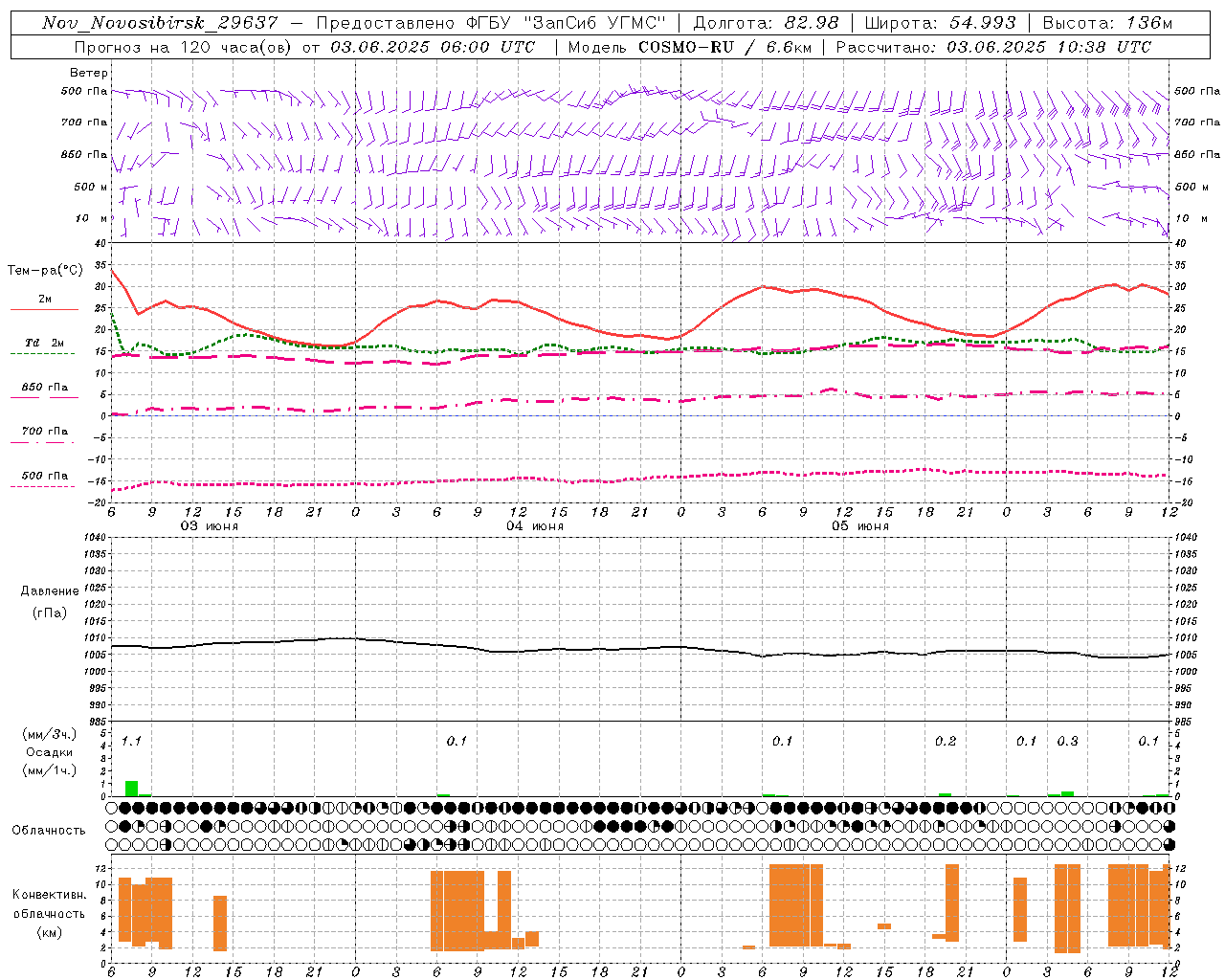Click the tallest green precipitation bar
The width and height of the screenshot is (1225, 980).
(x=131, y=789)
